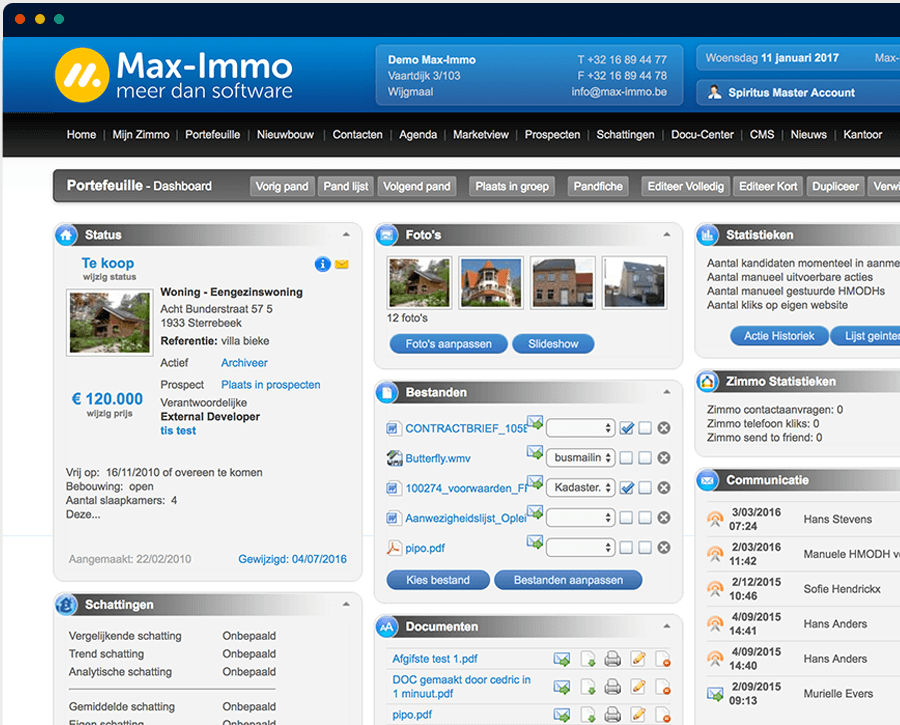The height and width of the screenshot is (725, 900).
Task: Click the Foto's aanpassen button
Action: click(448, 344)
